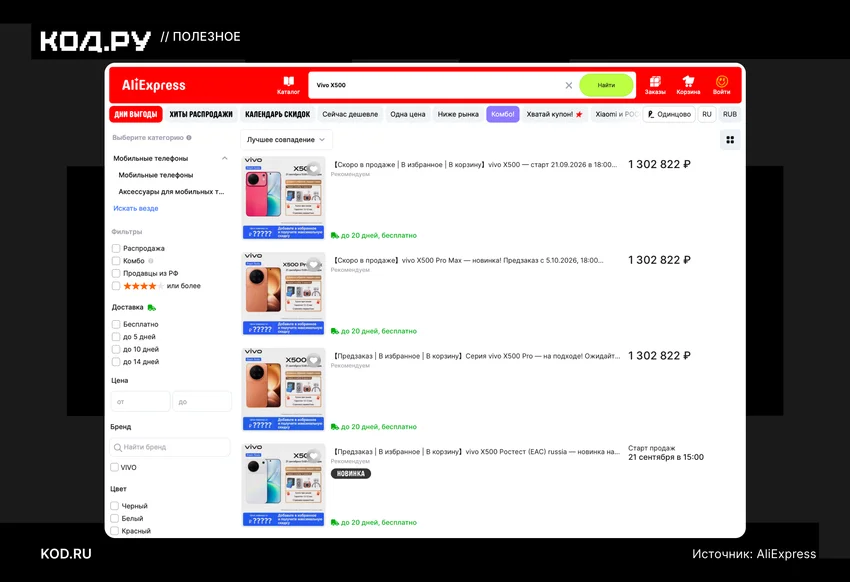Check the Черный color filter
This screenshot has width=850, height=582.
[114, 506]
